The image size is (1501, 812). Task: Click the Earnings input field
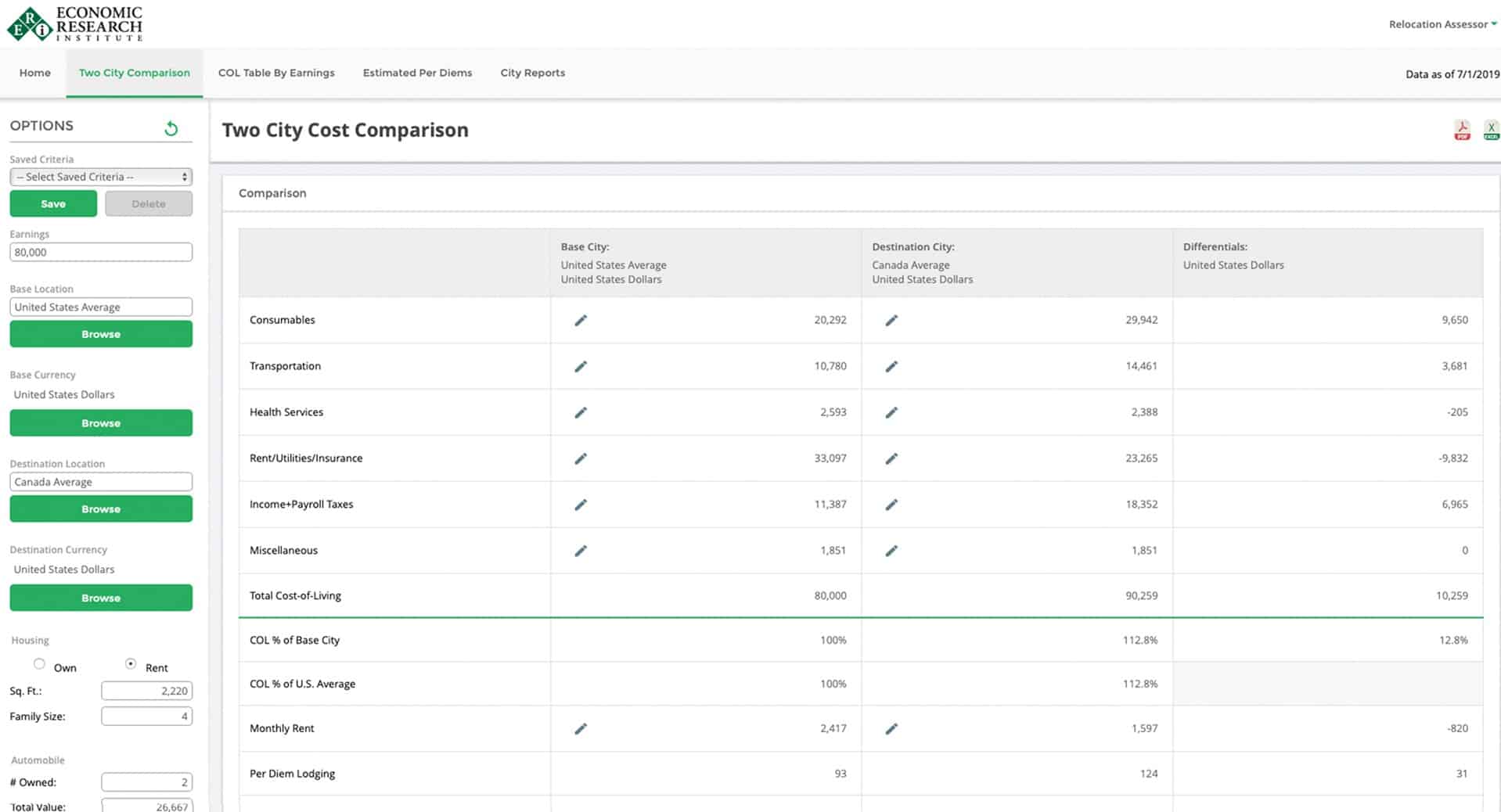101,252
